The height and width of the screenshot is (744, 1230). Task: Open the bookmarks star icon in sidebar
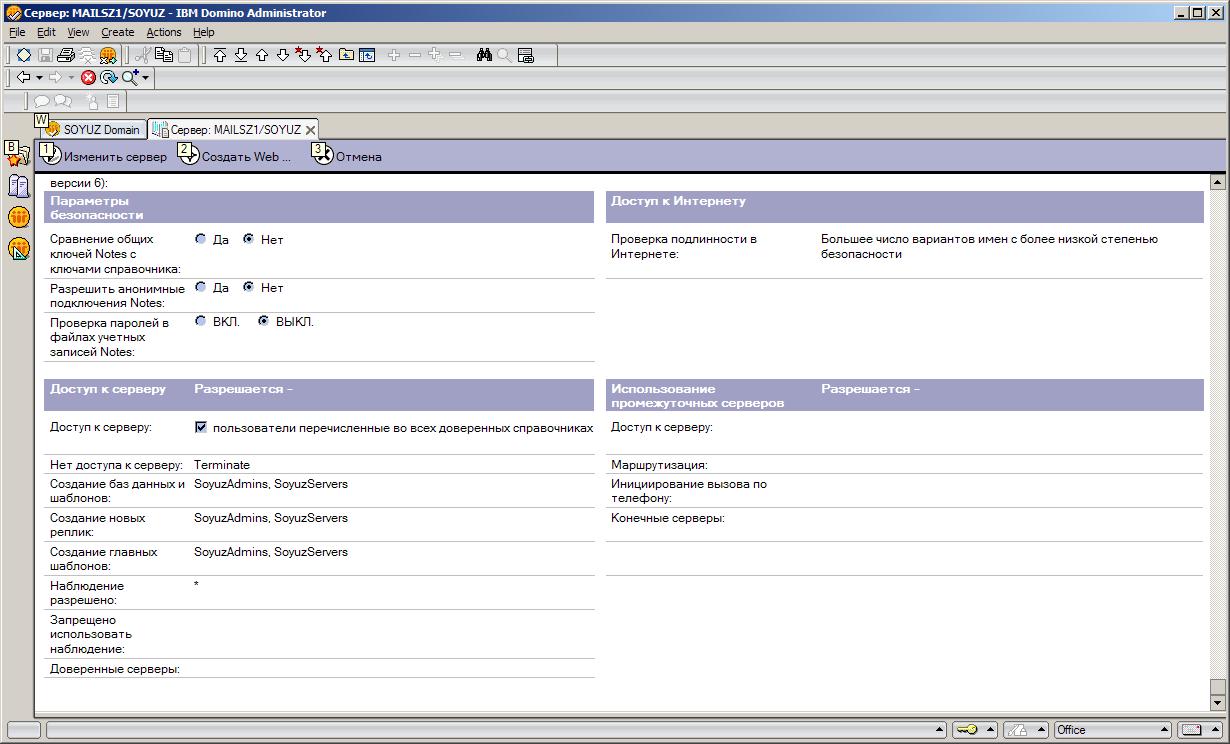coord(18,155)
